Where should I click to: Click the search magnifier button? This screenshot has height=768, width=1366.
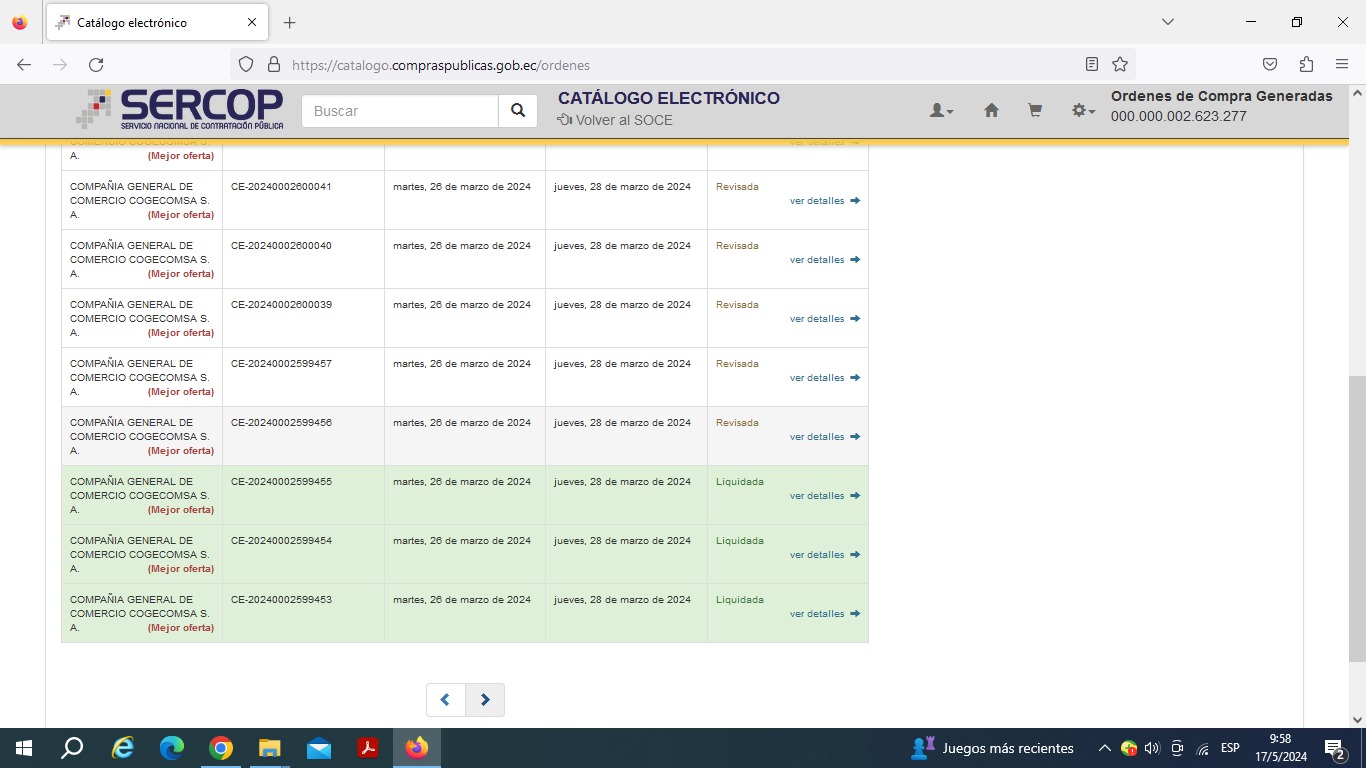tap(518, 111)
